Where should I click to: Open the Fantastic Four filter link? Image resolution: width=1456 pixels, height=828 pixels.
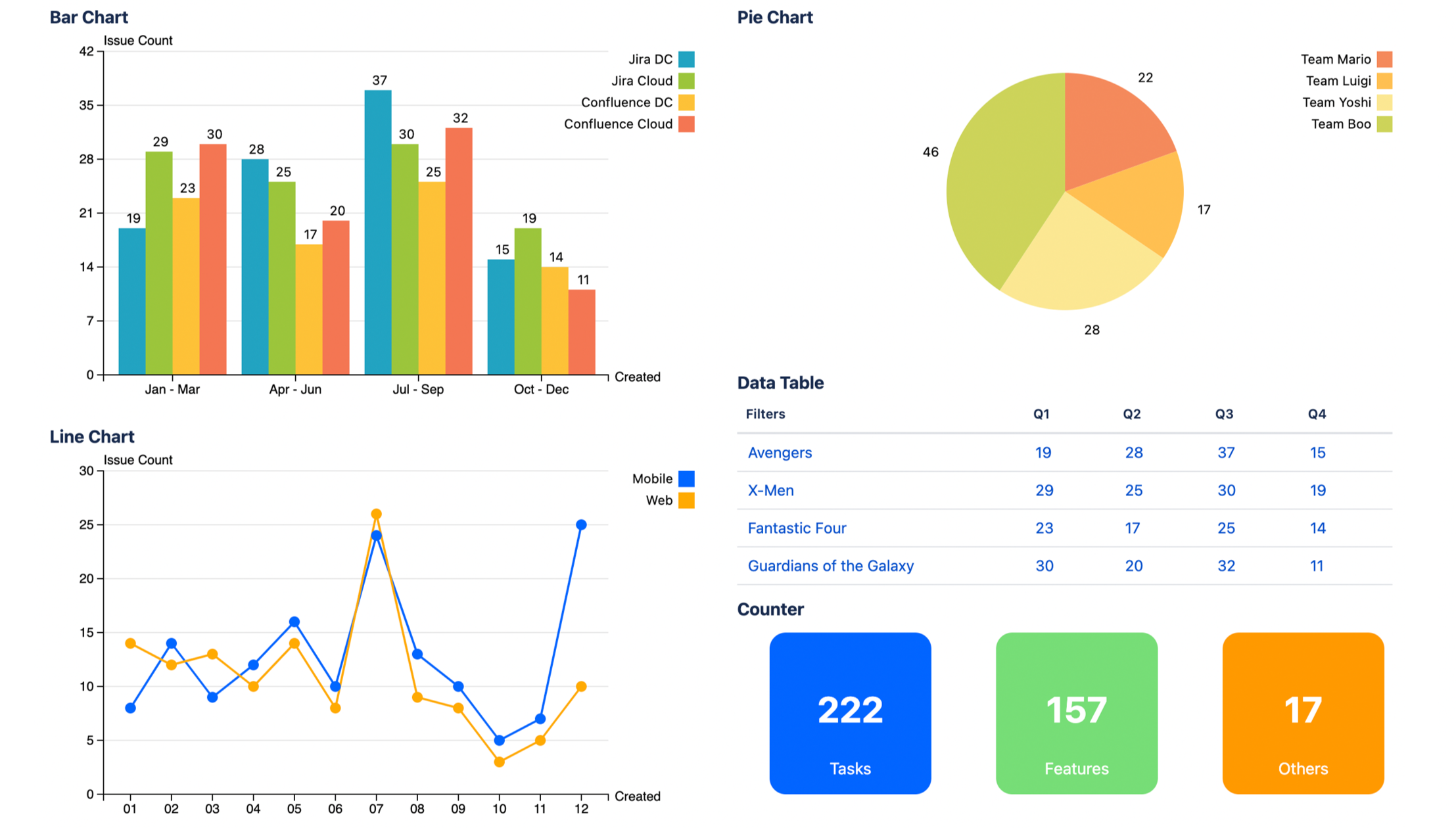coord(797,528)
